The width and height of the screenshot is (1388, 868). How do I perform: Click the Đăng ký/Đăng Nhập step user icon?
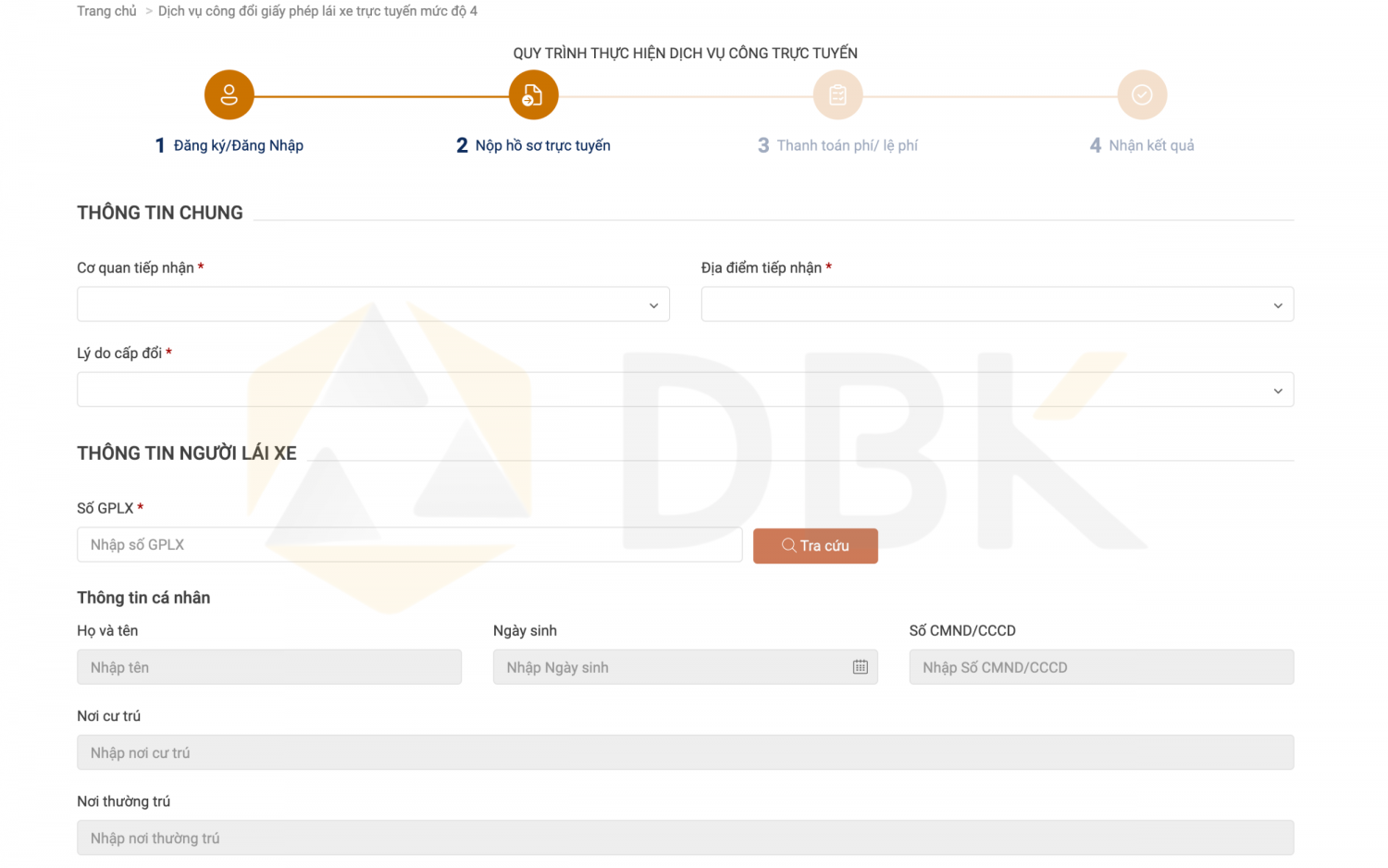point(229,95)
